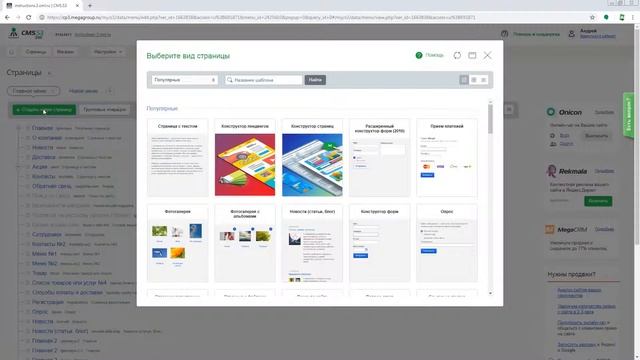Tick the checkbox for Регистрация page
Screen dimensions: 640x360
[28, 302]
